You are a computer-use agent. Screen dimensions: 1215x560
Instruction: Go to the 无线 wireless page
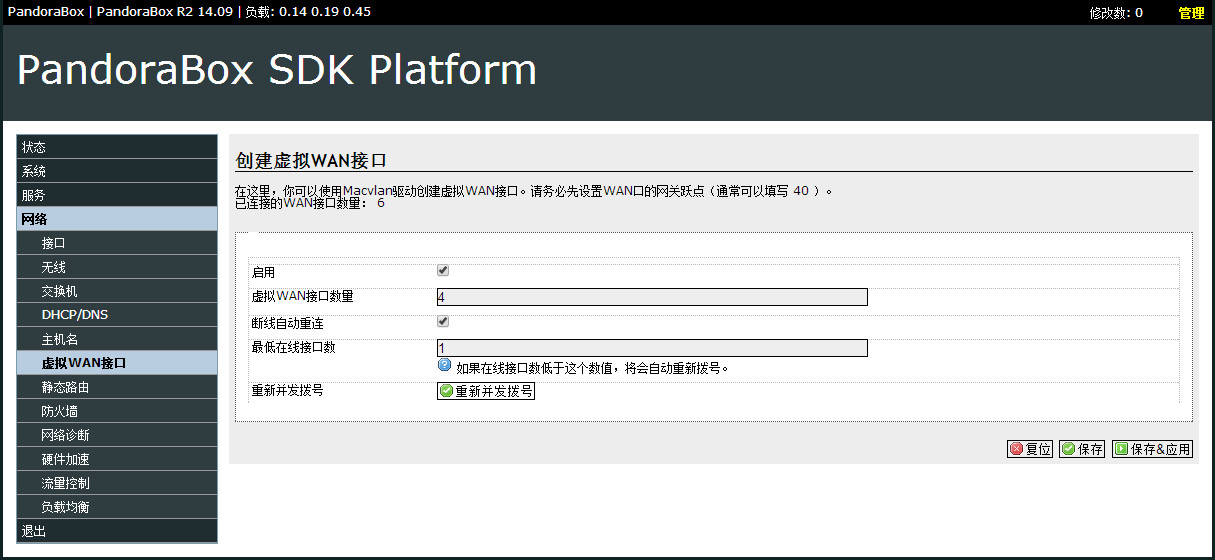click(x=117, y=267)
